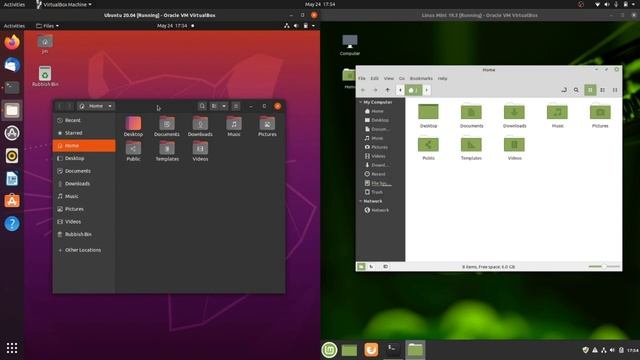Toggle location entry in Mint file manager toolbar
The height and width of the screenshot is (360, 640).
564,90
